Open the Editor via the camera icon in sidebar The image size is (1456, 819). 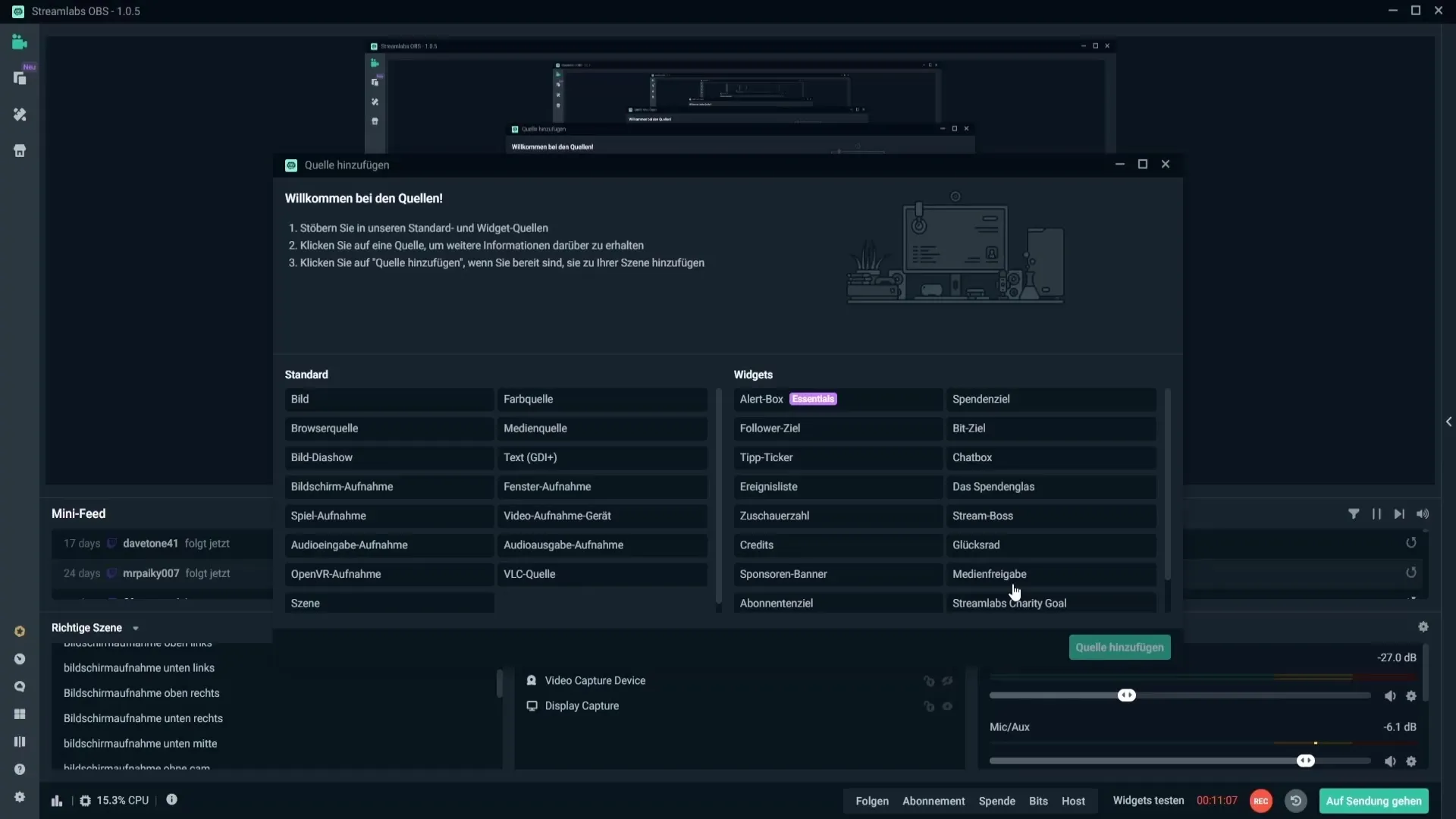[x=20, y=42]
